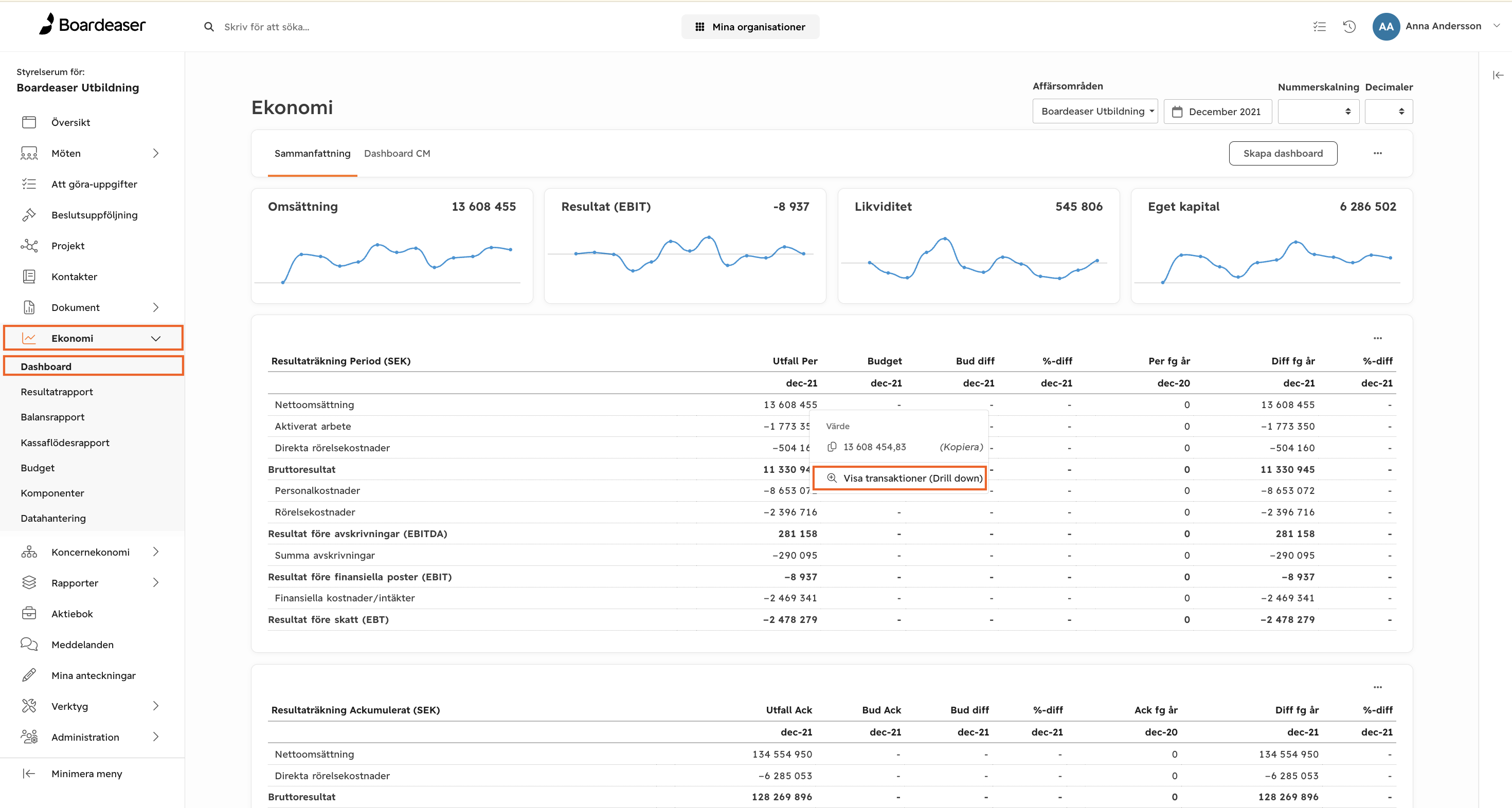
Task: Click the Mina organisationer button
Action: pos(750,27)
